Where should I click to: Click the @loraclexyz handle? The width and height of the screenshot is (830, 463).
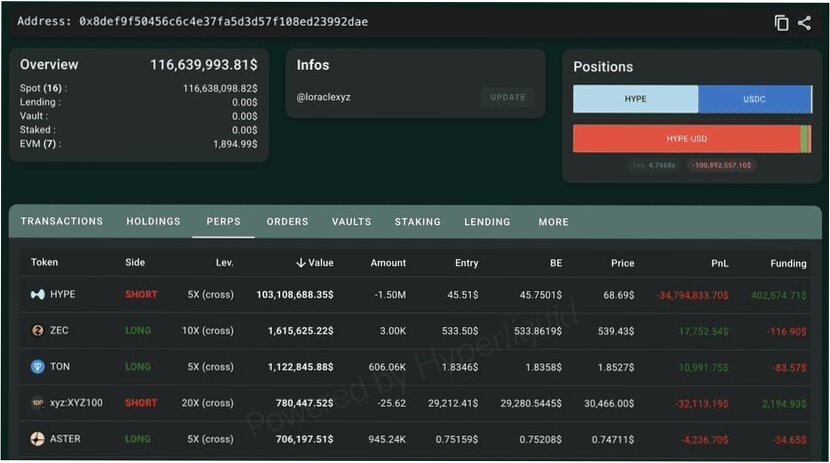pyautogui.click(x=323, y=97)
